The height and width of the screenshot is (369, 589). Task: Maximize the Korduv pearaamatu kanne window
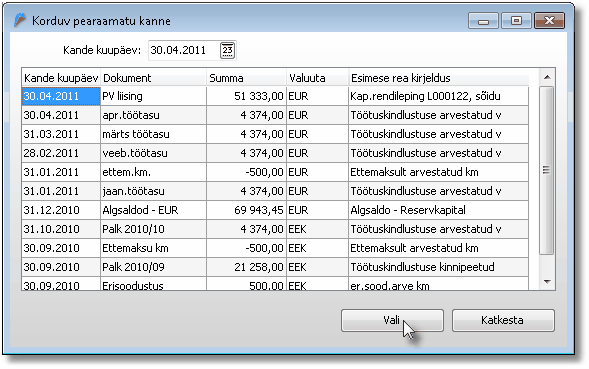click(x=516, y=20)
